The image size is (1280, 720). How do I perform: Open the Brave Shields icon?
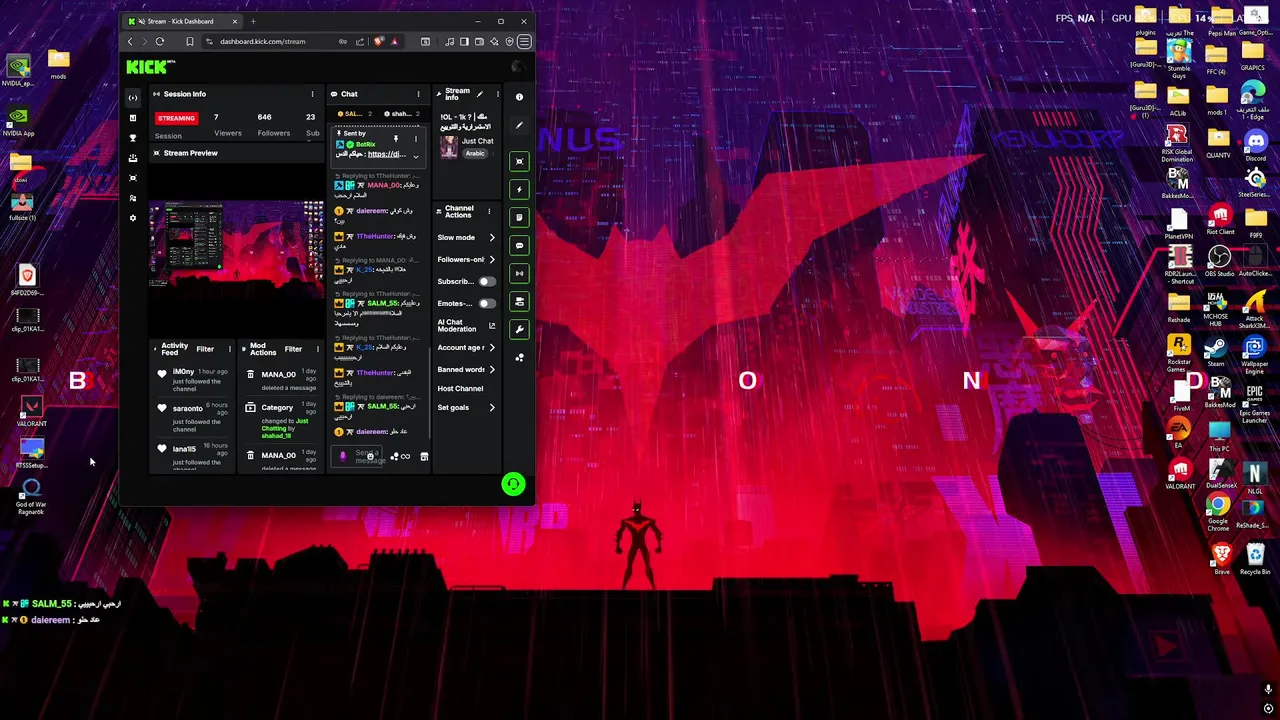click(x=378, y=42)
